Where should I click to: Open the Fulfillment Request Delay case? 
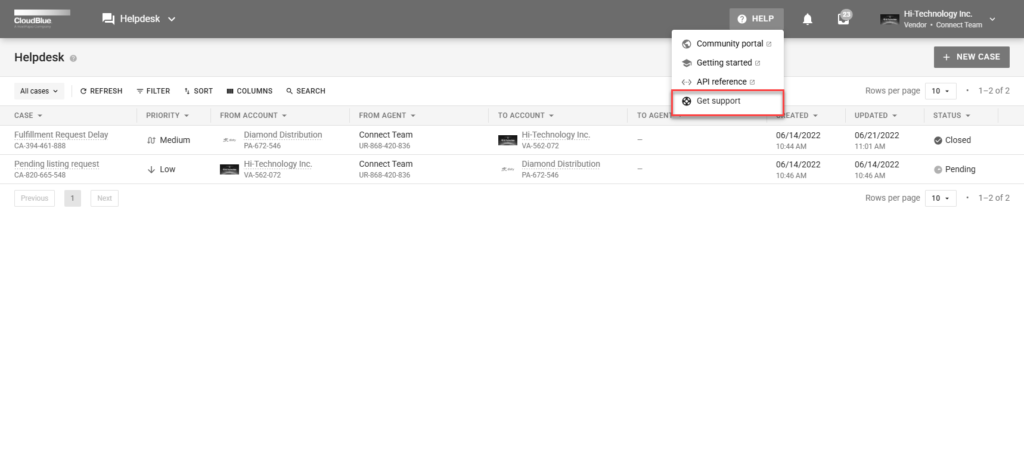point(61,134)
